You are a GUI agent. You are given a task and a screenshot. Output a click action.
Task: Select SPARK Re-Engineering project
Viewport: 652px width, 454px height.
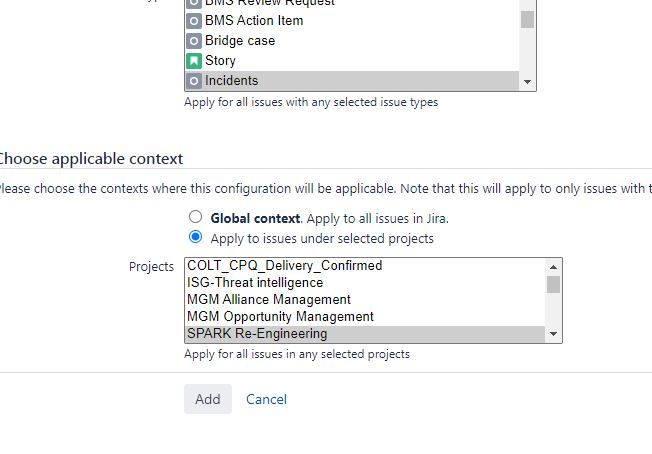coord(365,334)
